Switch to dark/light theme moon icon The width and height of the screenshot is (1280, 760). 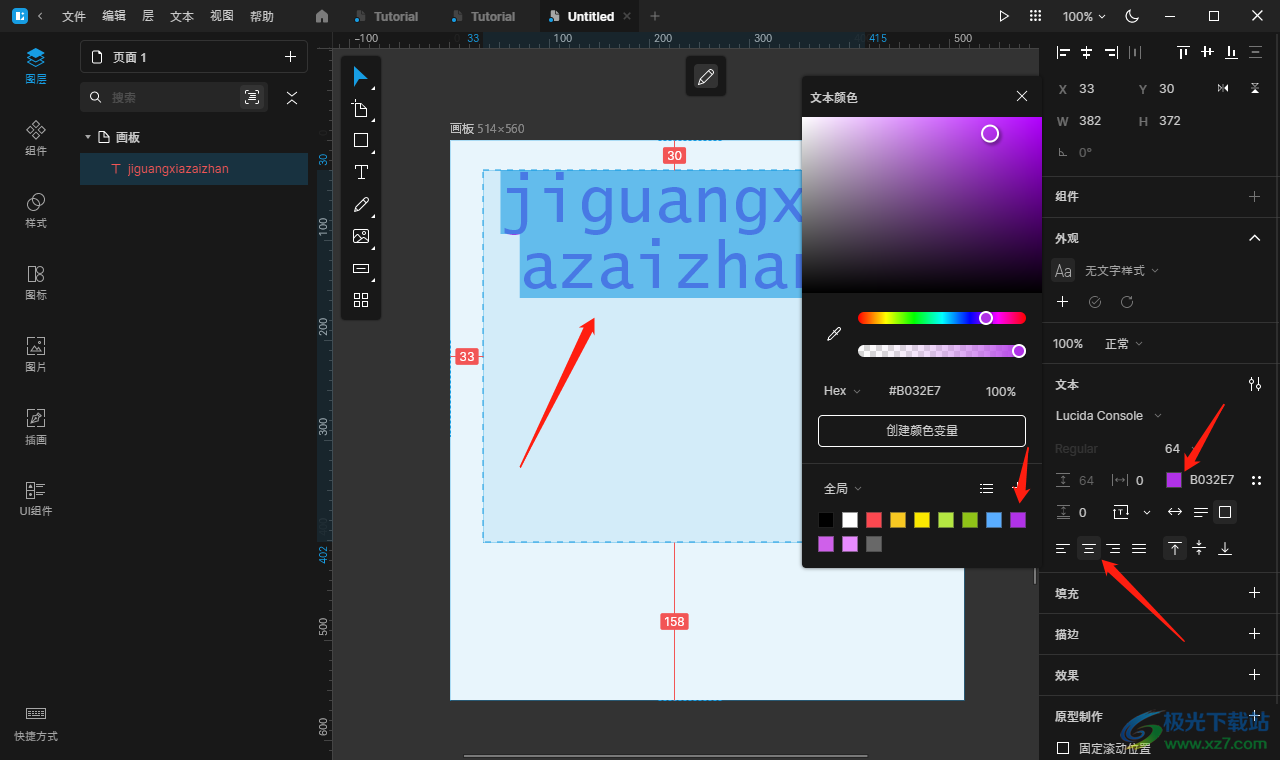pyautogui.click(x=1132, y=16)
